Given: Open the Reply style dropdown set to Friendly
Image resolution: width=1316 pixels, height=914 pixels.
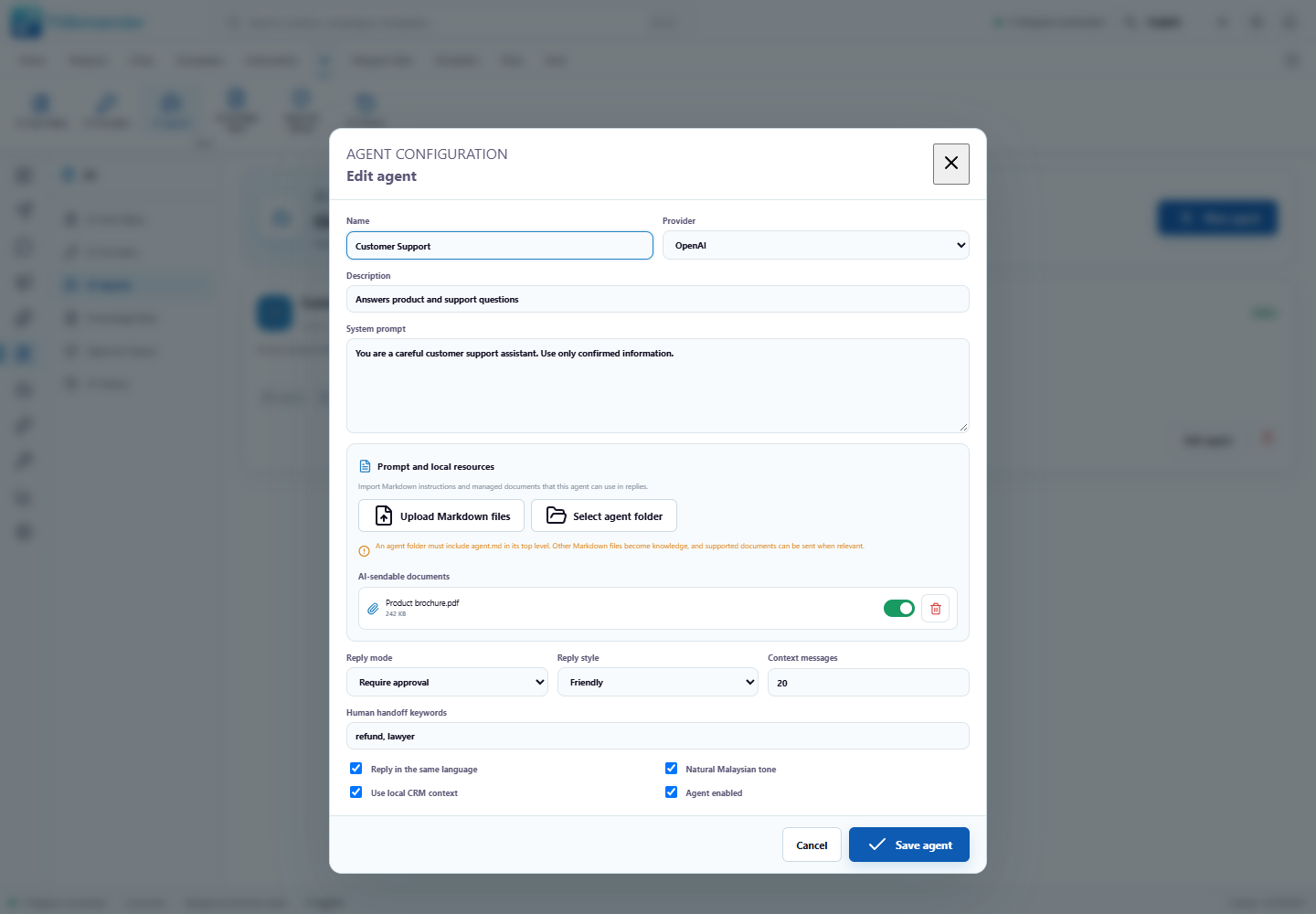Looking at the screenshot, I should (x=657, y=682).
